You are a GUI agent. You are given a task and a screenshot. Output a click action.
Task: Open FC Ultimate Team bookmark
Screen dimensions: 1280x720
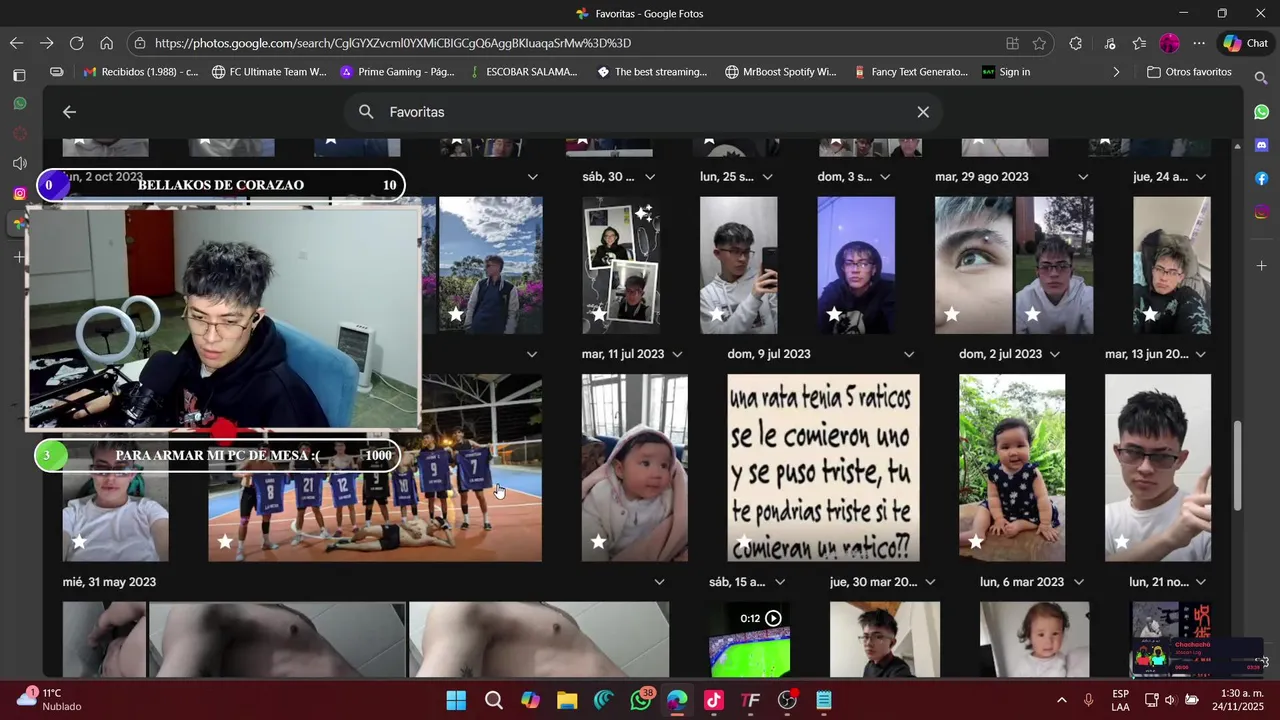pyautogui.click(x=269, y=72)
